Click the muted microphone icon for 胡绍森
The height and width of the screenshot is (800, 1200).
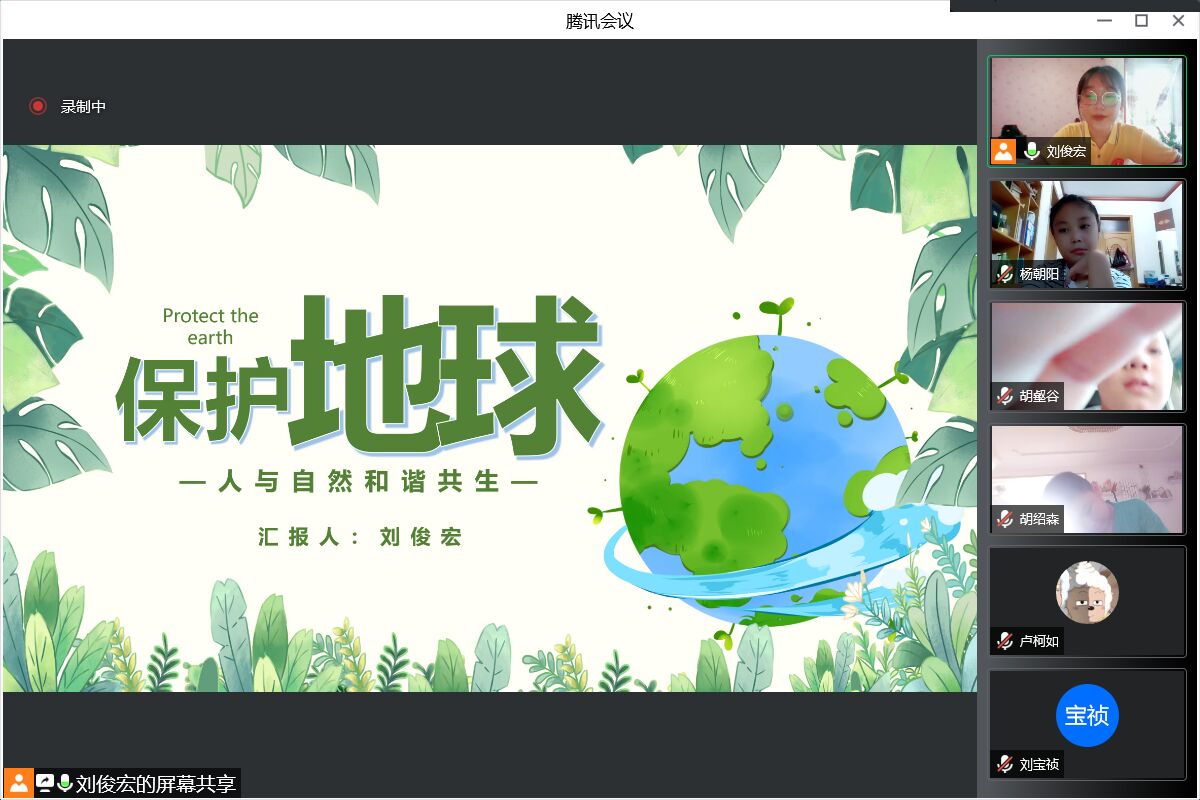coord(1005,519)
